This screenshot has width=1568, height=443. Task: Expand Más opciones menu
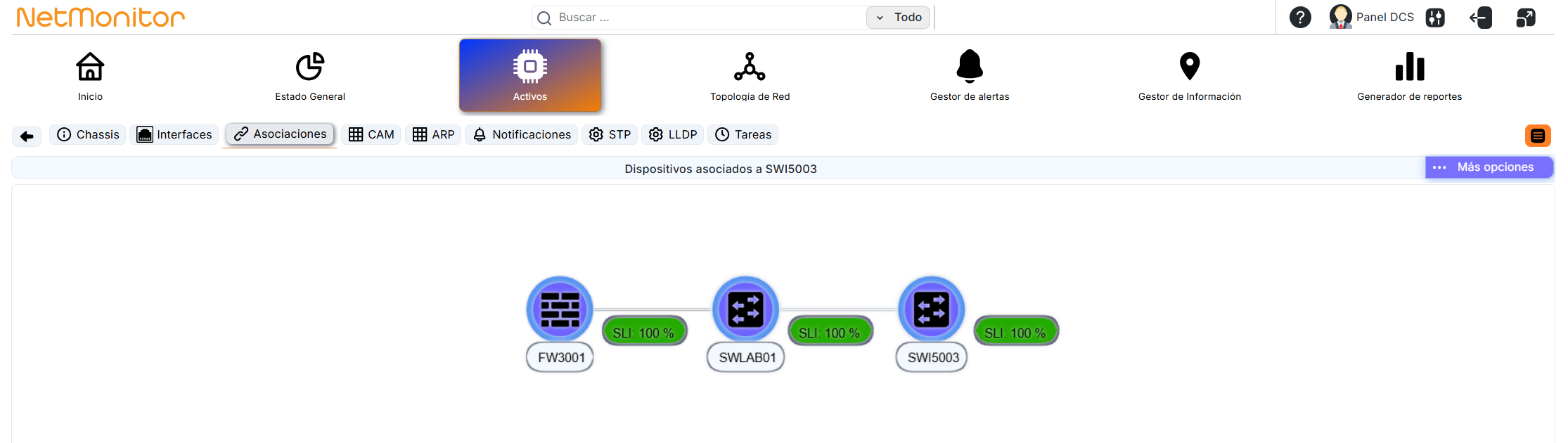click(x=1489, y=167)
